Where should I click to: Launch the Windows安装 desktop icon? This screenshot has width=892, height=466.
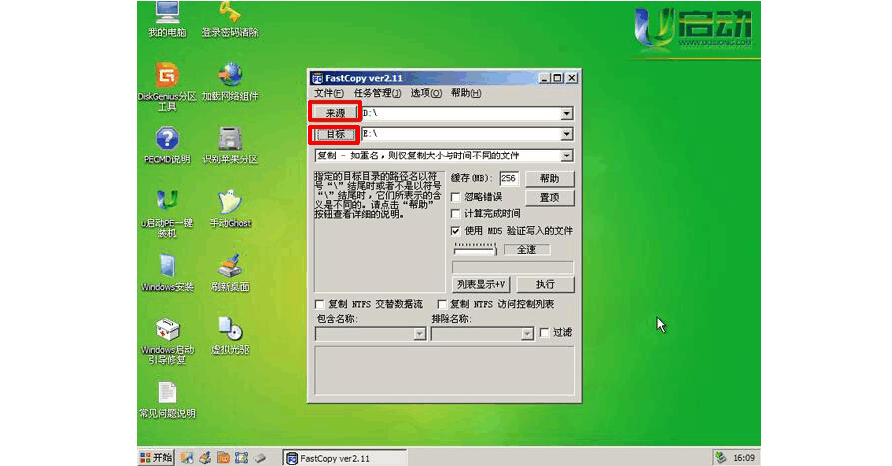(167, 266)
